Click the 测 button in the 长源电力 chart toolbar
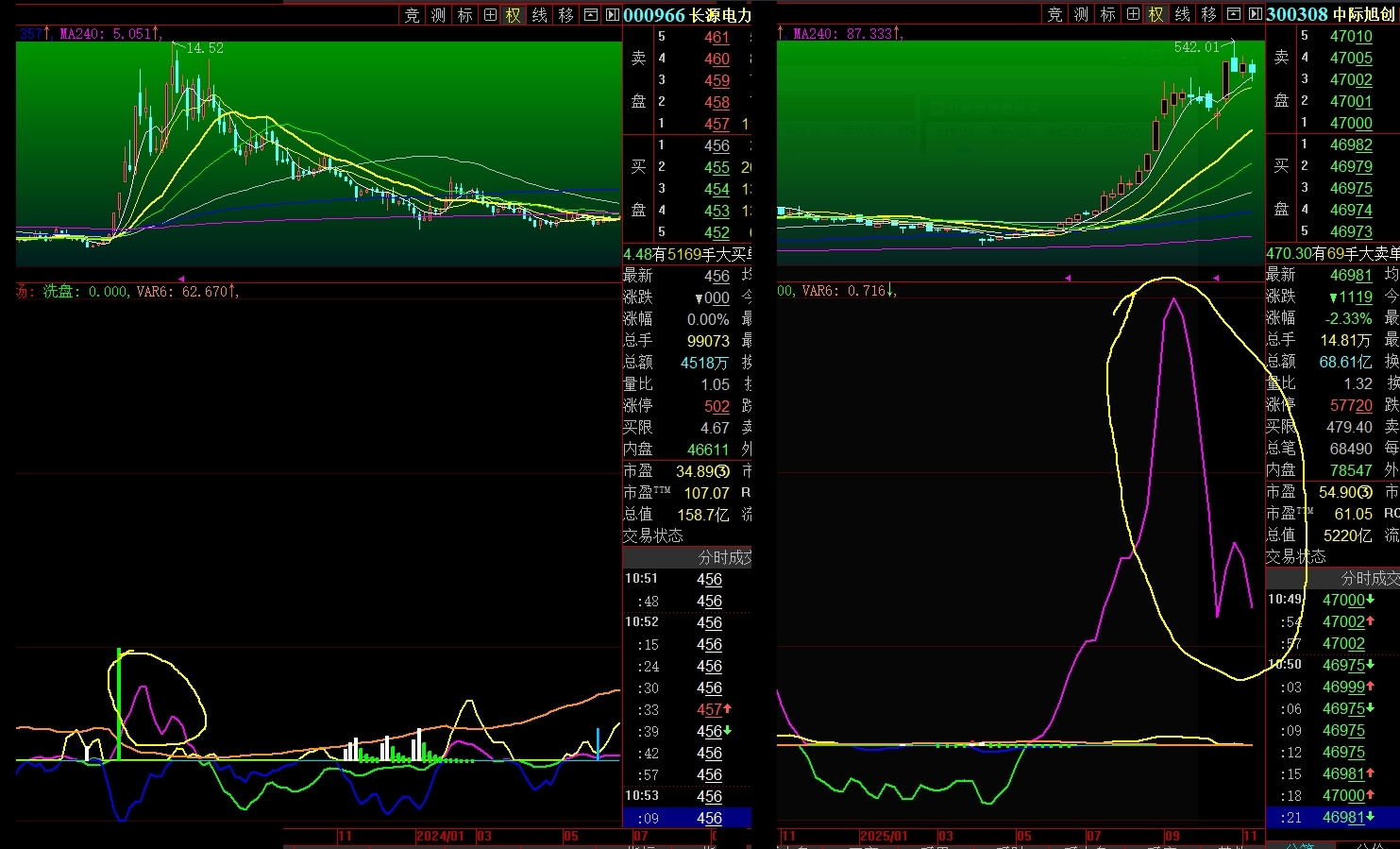Viewport: 1400px width, 849px height. click(x=438, y=15)
